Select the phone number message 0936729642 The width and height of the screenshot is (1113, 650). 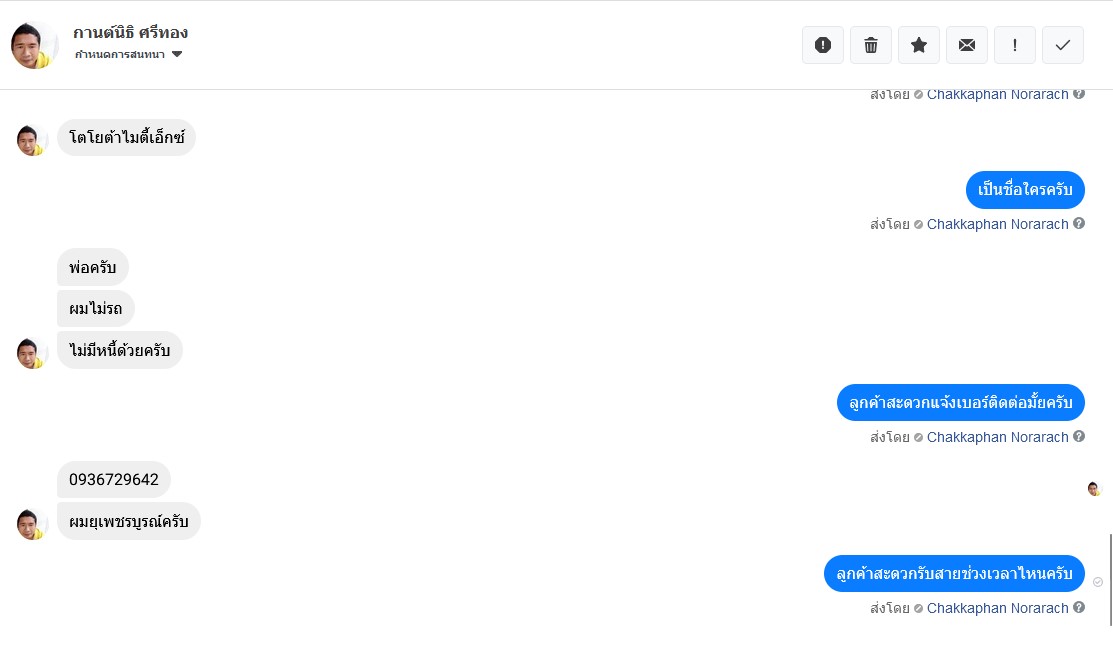(x=114, y=480)
